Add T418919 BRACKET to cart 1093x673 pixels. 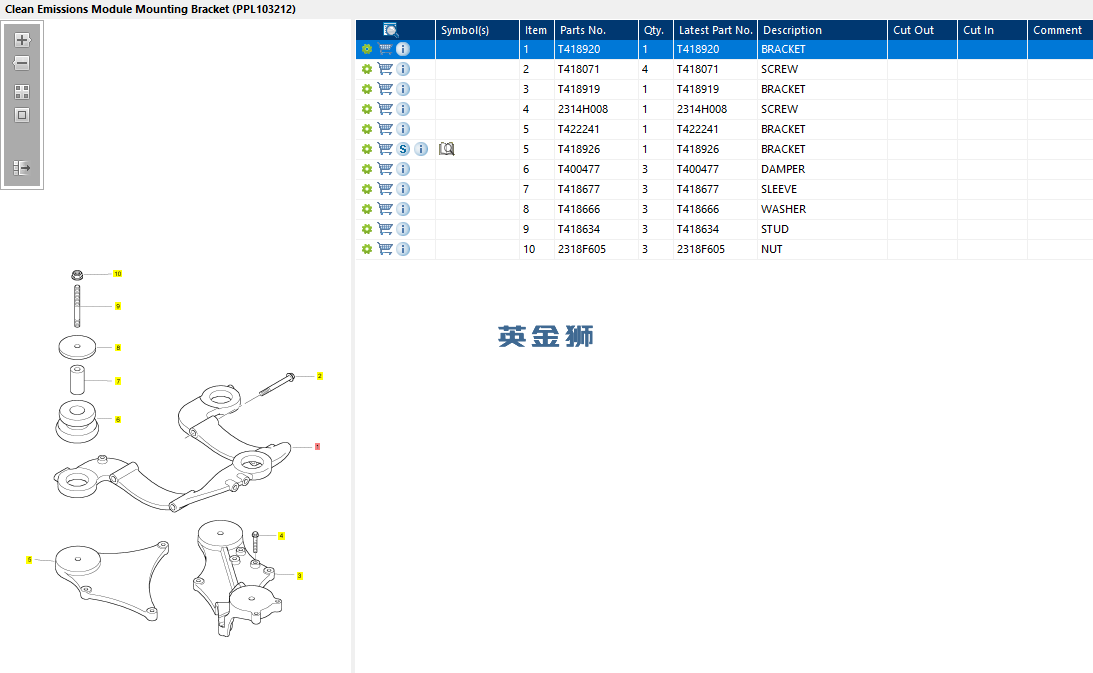point(385,89)
